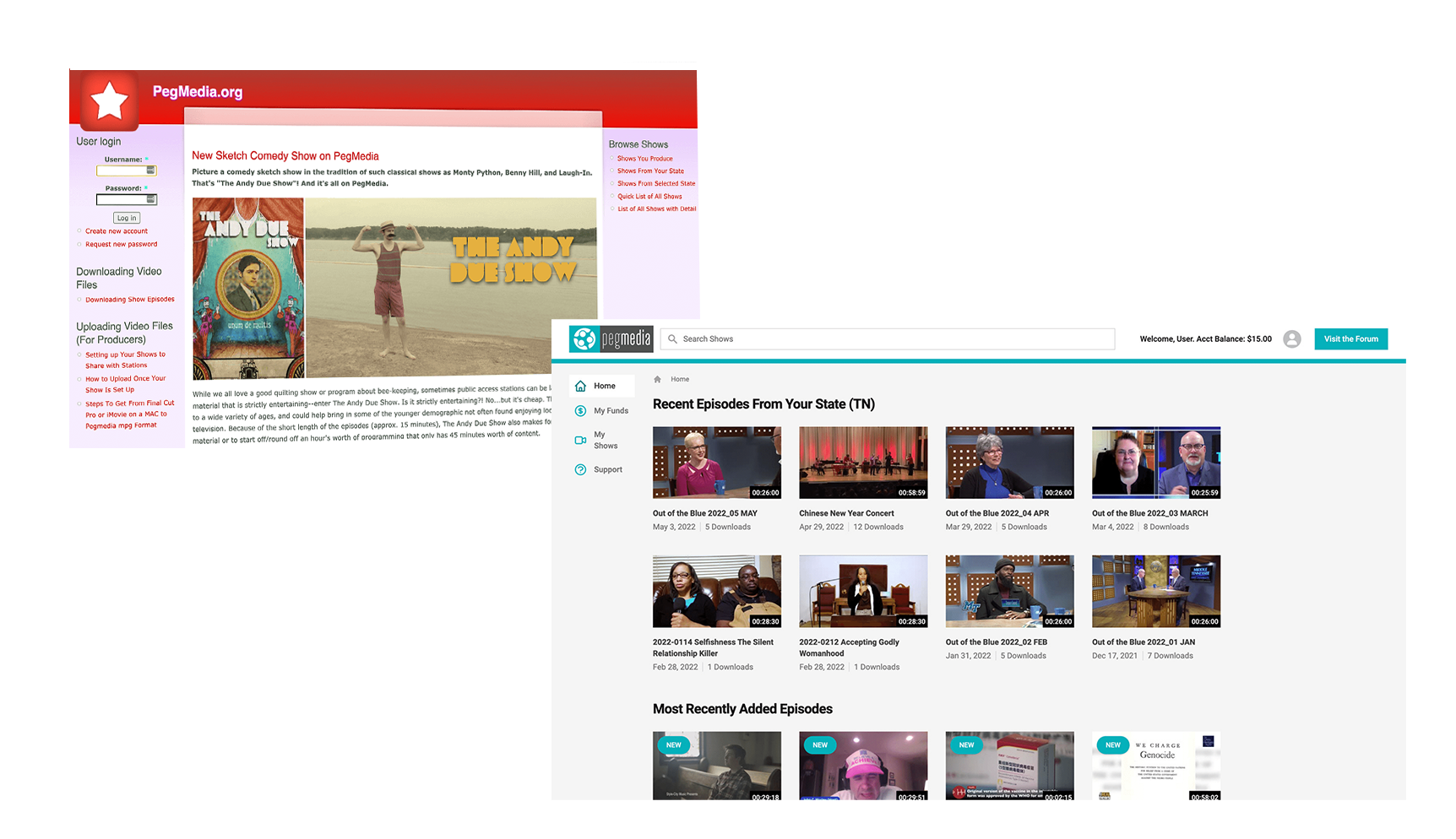Click the Most Recently Added Episodes heading
This screenshot has height=839, width=1456.
click(742, 709)
